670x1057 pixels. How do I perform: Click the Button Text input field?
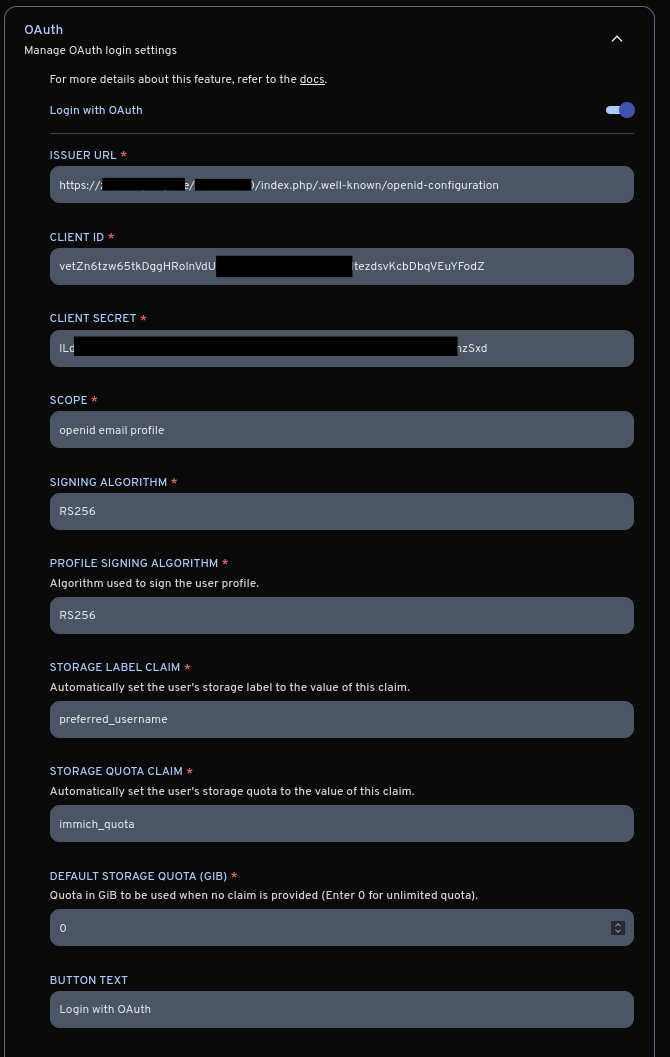(341, 1009)
